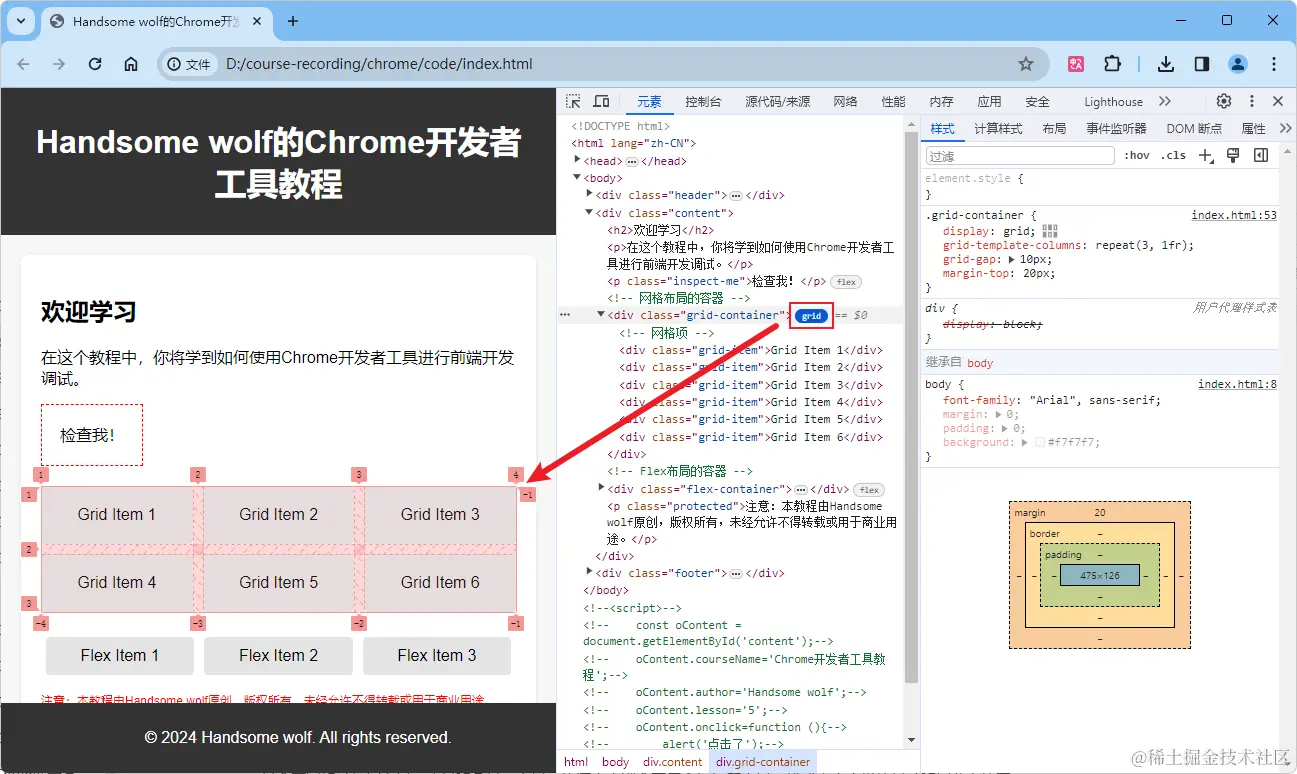Expand the header div ellipsis
1297x774 pixels.
pos(736,196)
